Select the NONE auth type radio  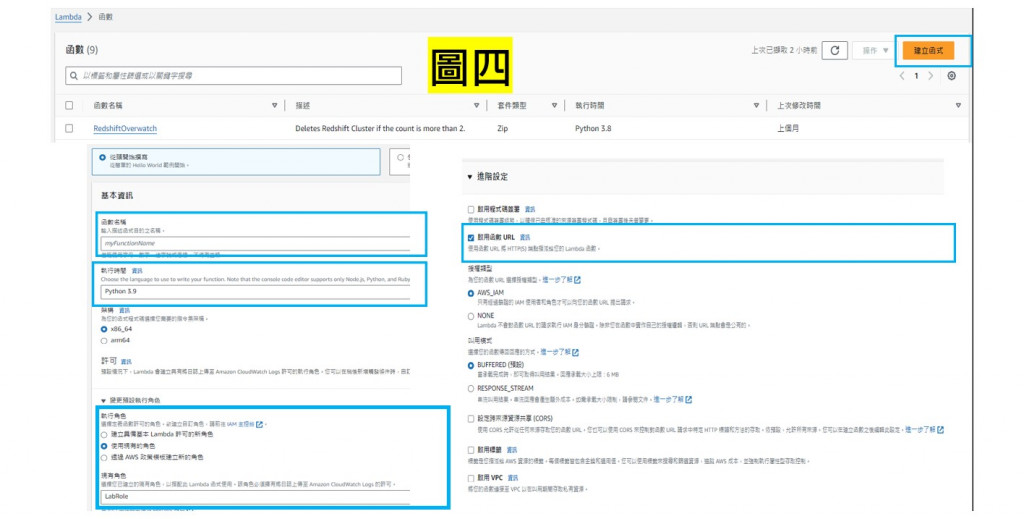[x=471, y=316]
